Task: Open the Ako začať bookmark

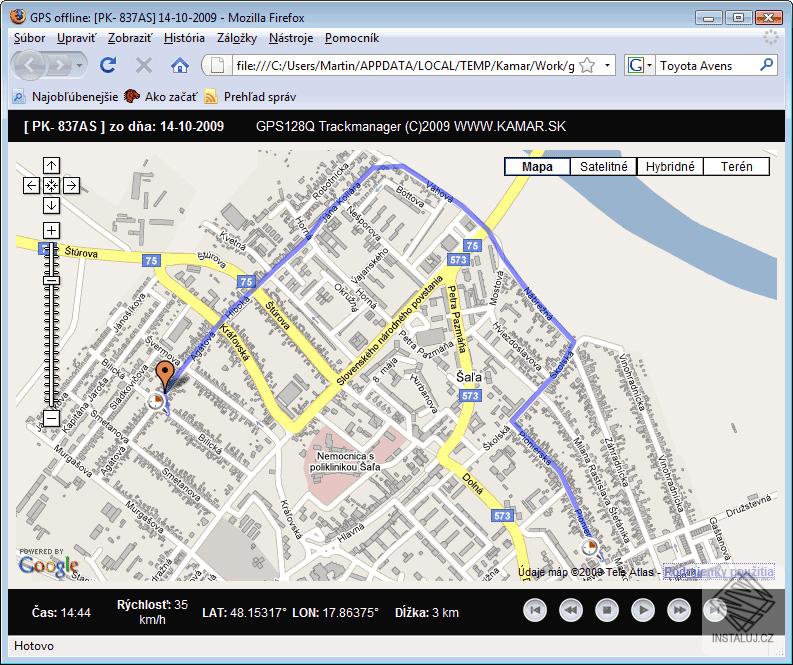Action: tap(161, 97)
